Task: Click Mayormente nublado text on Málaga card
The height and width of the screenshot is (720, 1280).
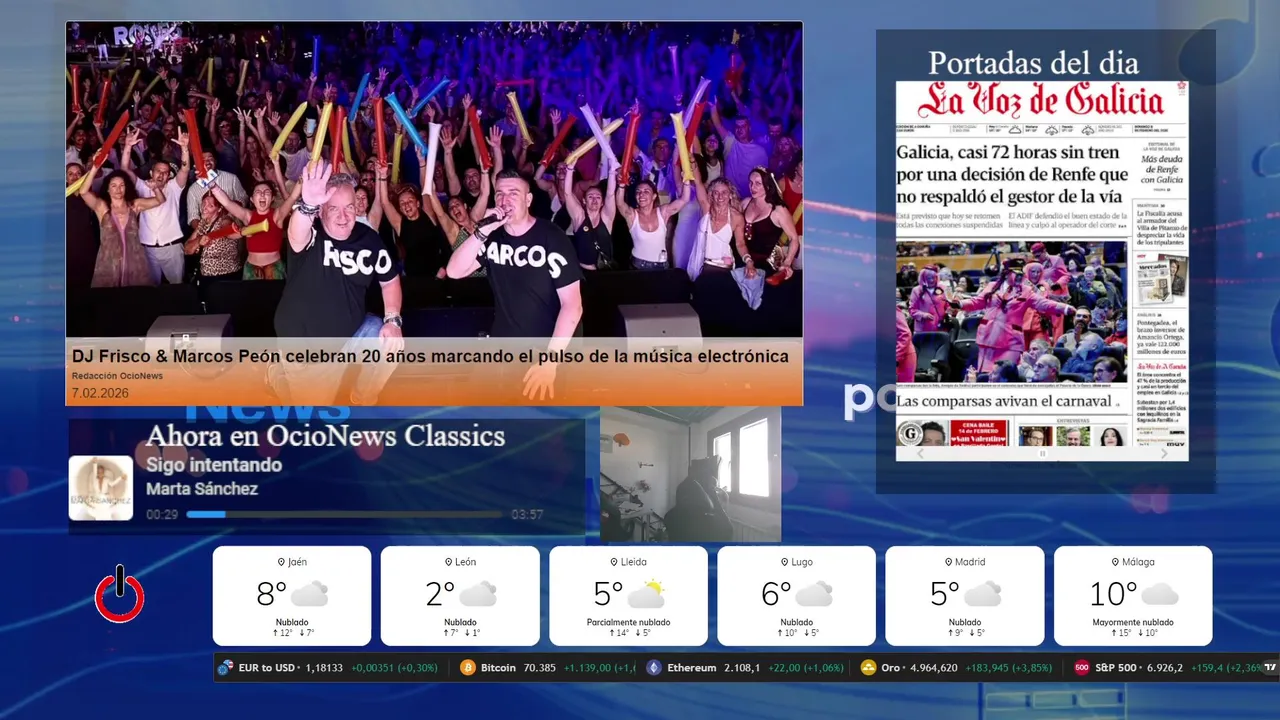Action: 1133,622
